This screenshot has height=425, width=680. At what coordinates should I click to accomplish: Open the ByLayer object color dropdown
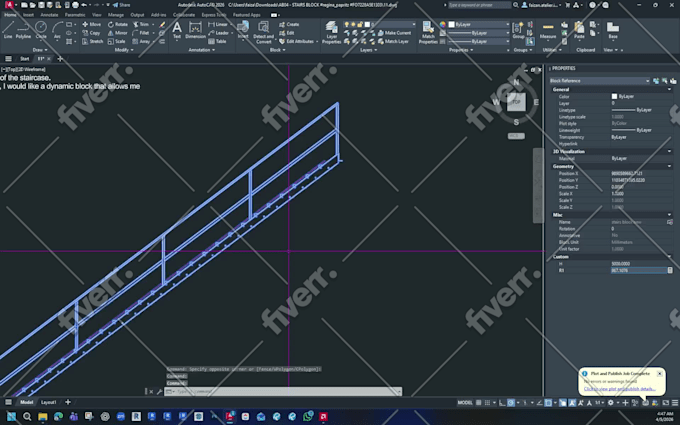point(479,24)
